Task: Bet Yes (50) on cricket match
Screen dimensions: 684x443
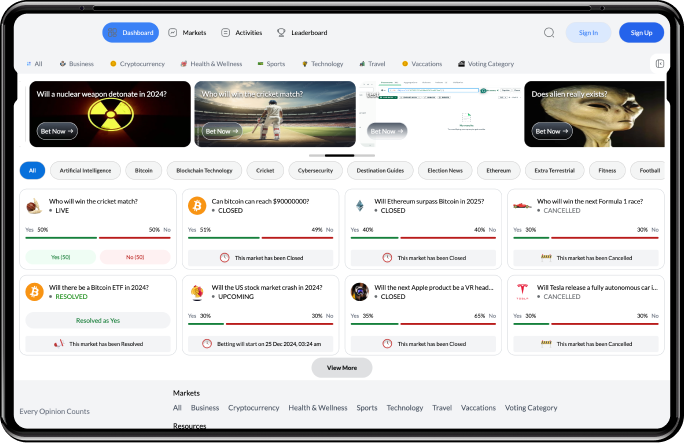Action: point(60,257)
